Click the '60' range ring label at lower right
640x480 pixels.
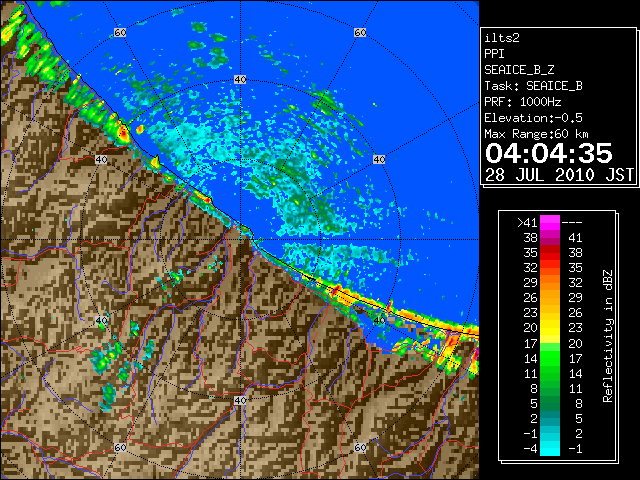click(x=360, y=447)
